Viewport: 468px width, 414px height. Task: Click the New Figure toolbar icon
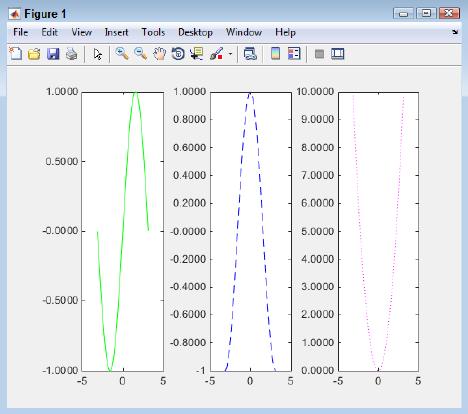pos(15,53)
